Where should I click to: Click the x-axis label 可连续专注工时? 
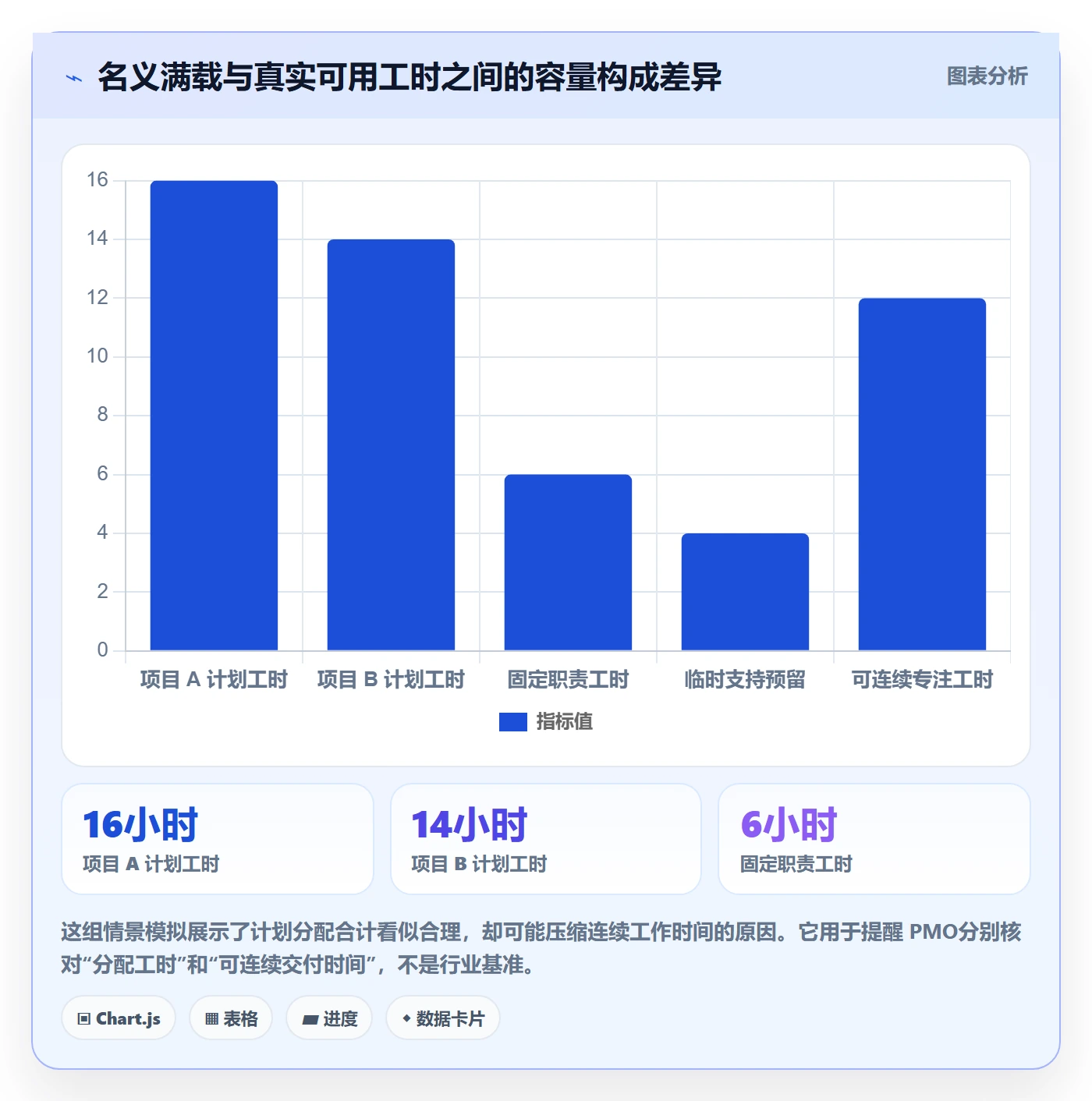922,680
